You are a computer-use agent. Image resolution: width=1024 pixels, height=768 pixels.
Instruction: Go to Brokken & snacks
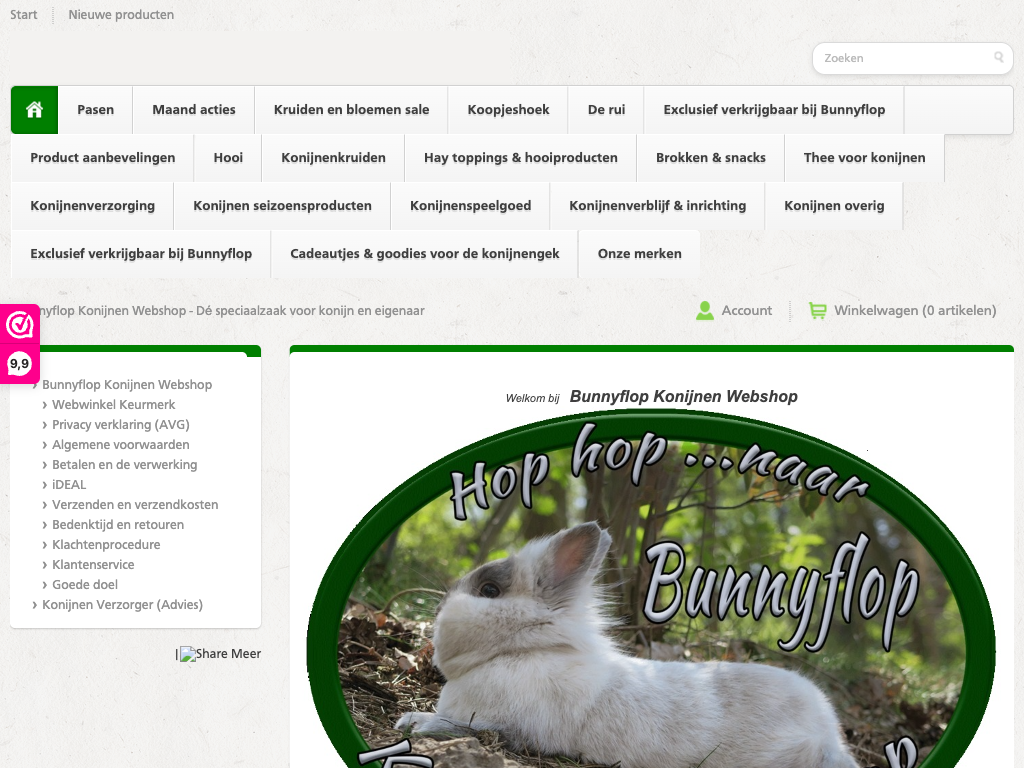(711, 157)
